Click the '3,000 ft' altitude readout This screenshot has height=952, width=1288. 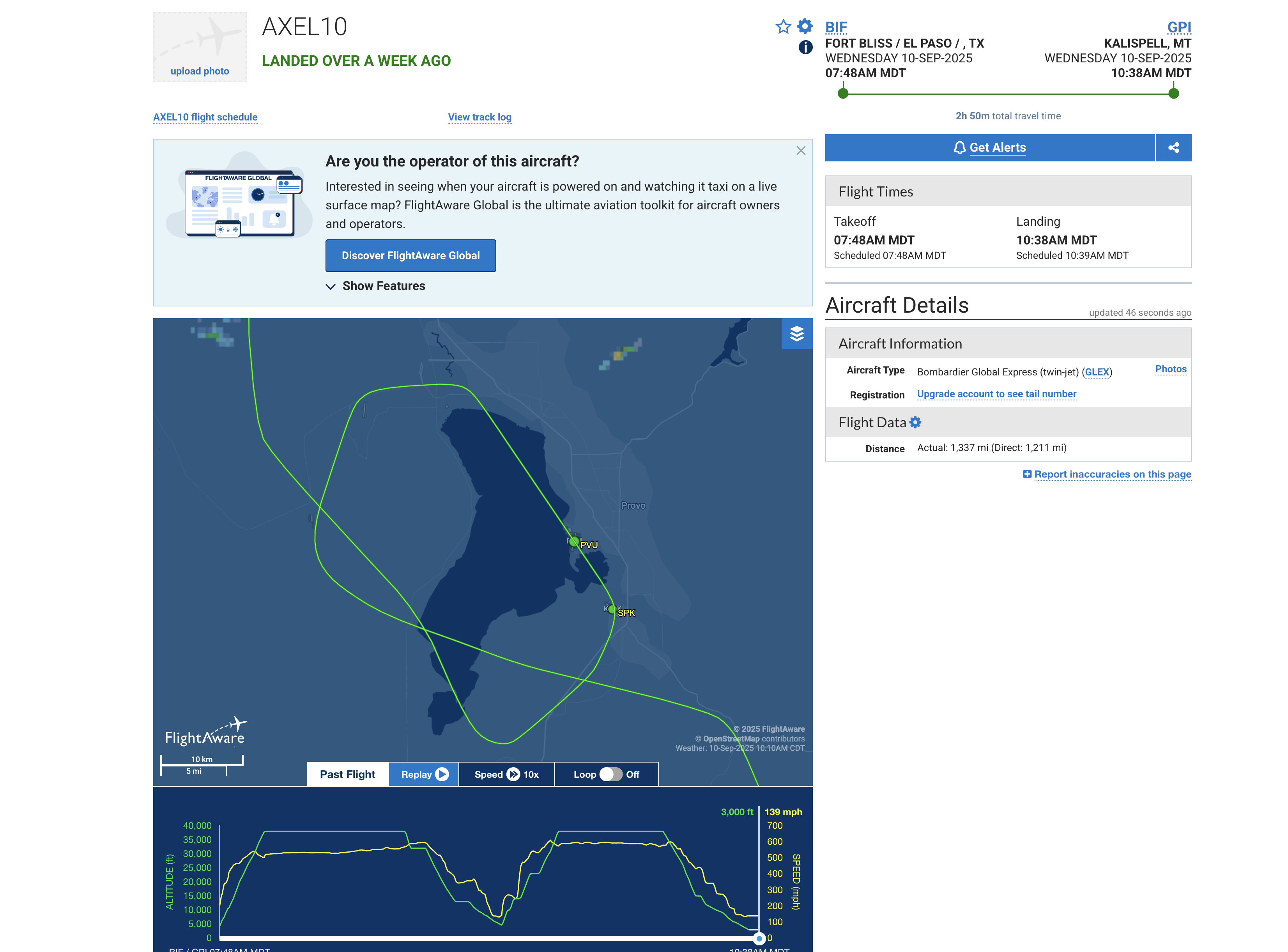[x=736, y=812]
